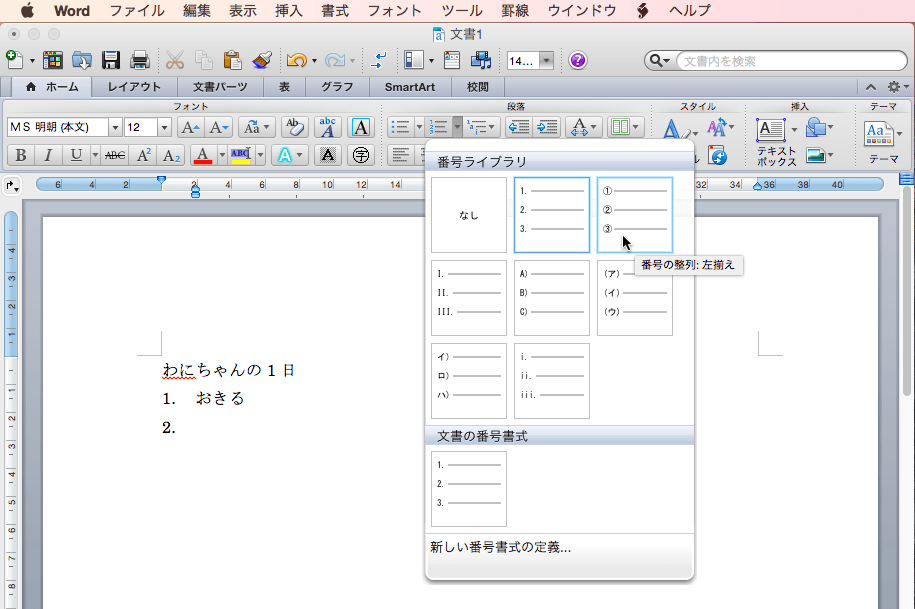Select the イ) ロ) ハ) list format
Screen dimensions: 915x609
[469, 381]
